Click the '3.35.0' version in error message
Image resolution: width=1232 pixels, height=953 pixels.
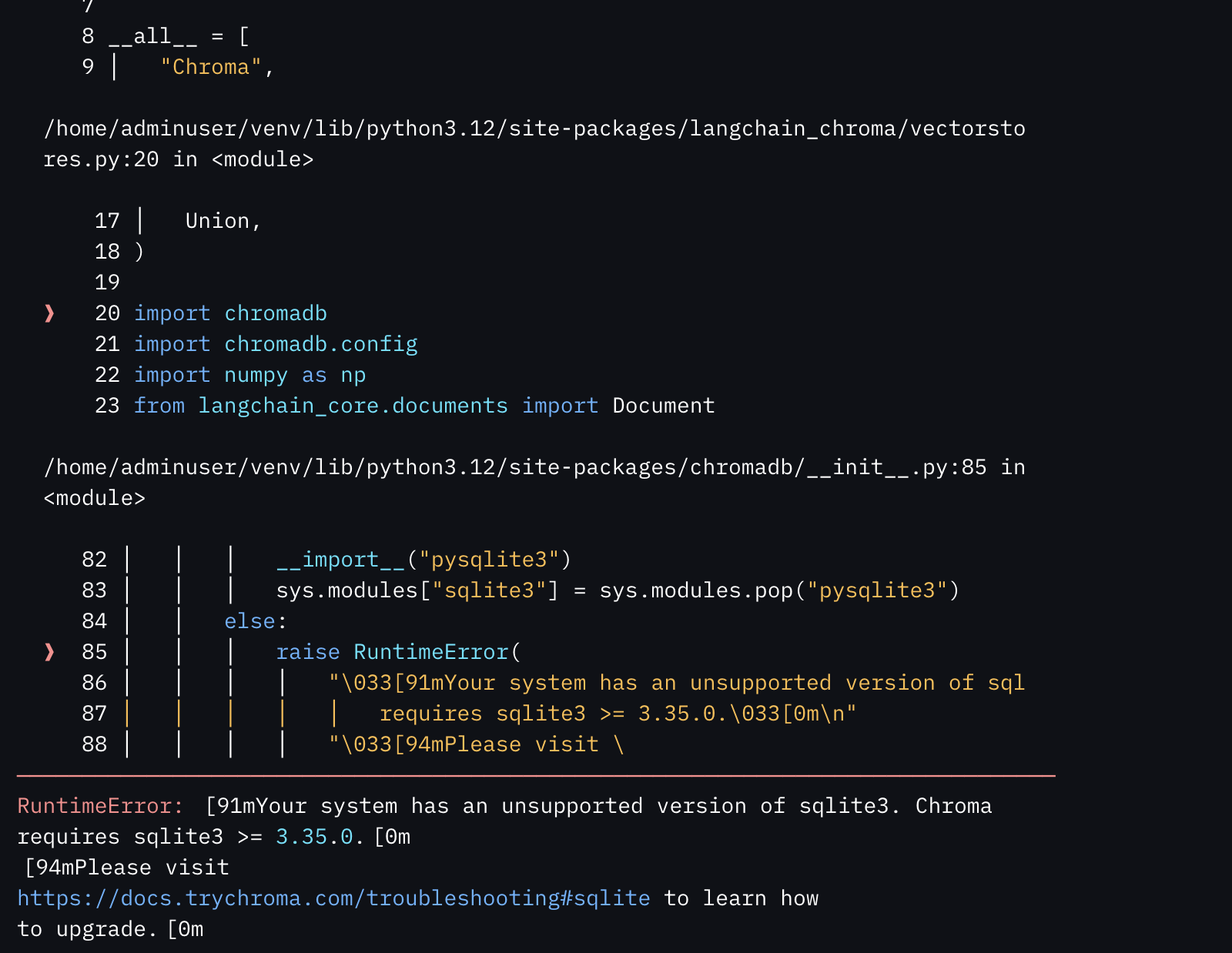(x=314, y=837)
